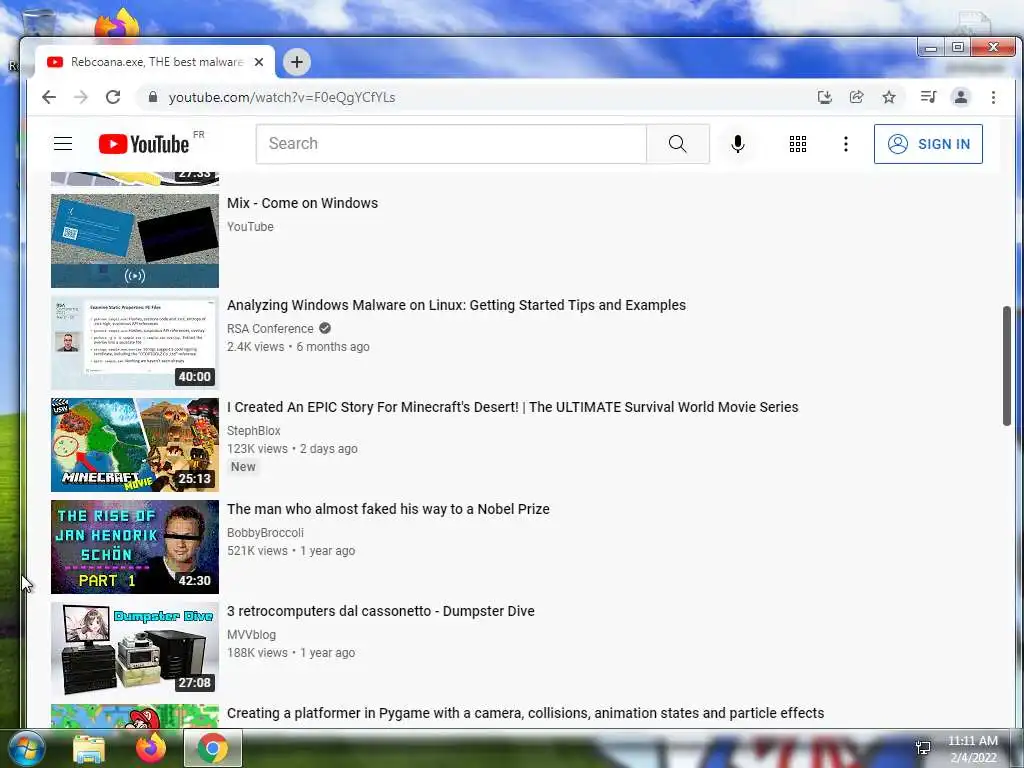Open Chrome three-dot menu
Viewport: 1024px width, 768px height.
pos(993,97)
